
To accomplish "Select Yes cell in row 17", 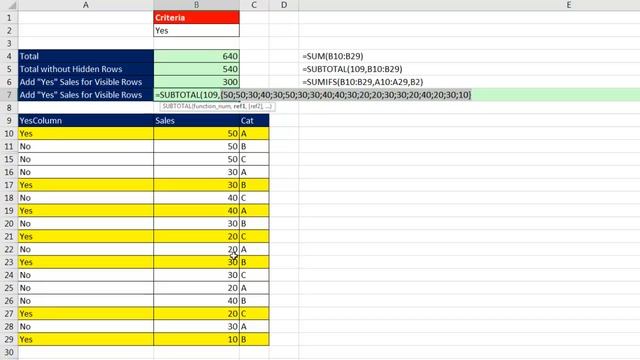I will 86,185.
